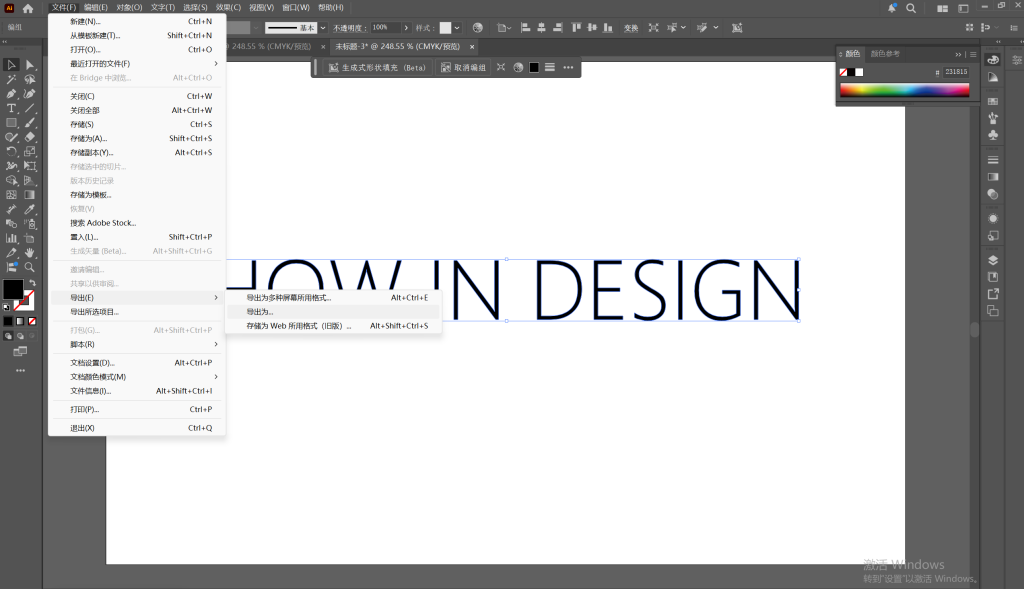The height and width of the screenshot is (589, 1024).
Task: Click the black fill swatch in contextual bar
Action: (x=534, y=67)
